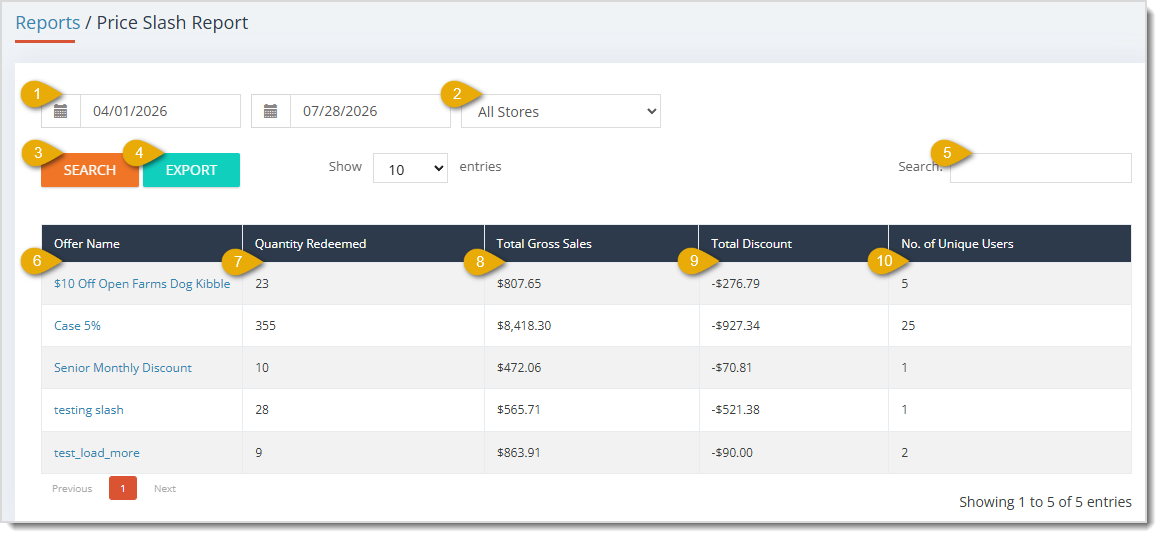Edit the 04/01/2026 start date field
Viewport: 1162px width, 538px height.
[160, 111]
